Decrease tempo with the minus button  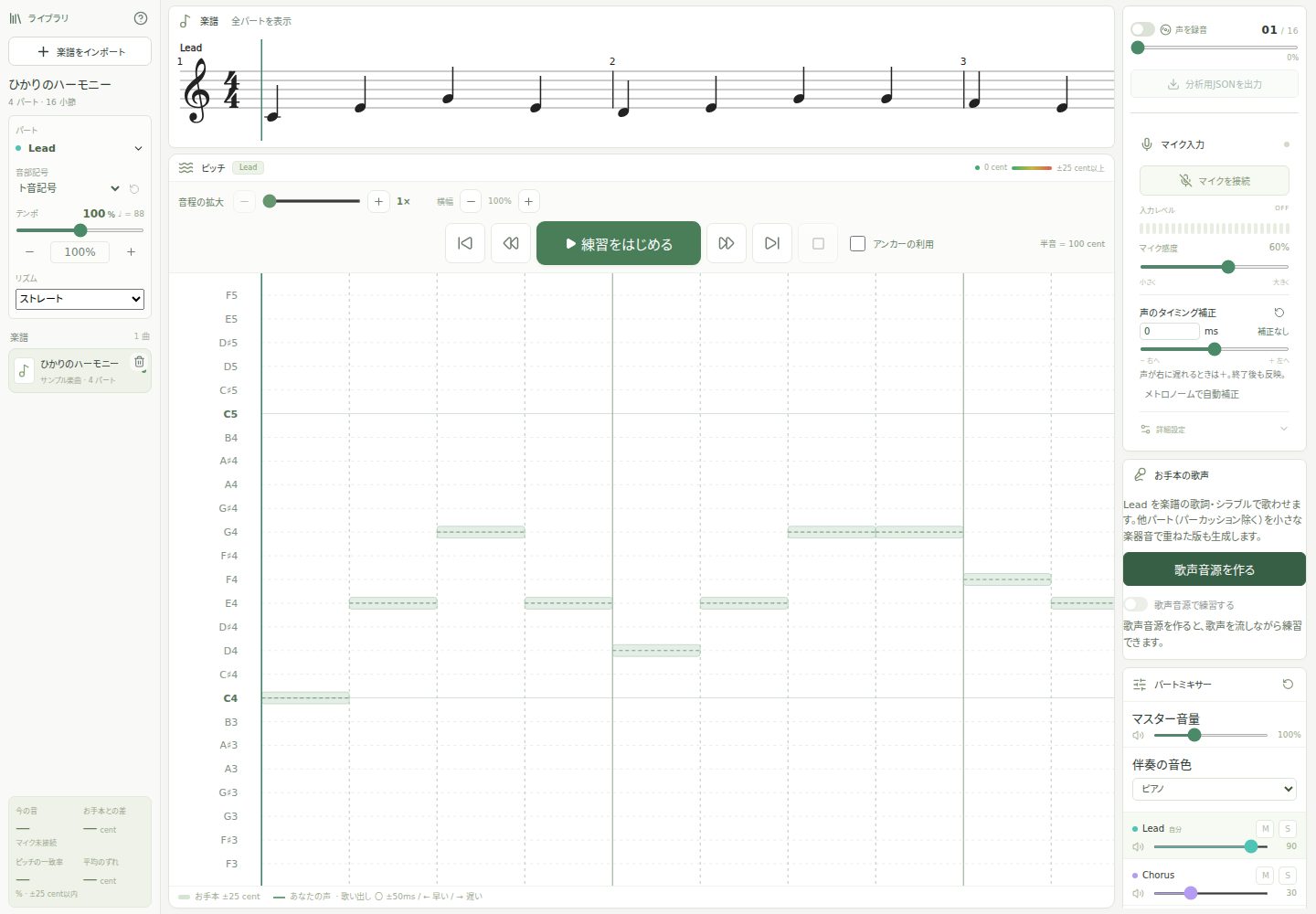point(30,251)
